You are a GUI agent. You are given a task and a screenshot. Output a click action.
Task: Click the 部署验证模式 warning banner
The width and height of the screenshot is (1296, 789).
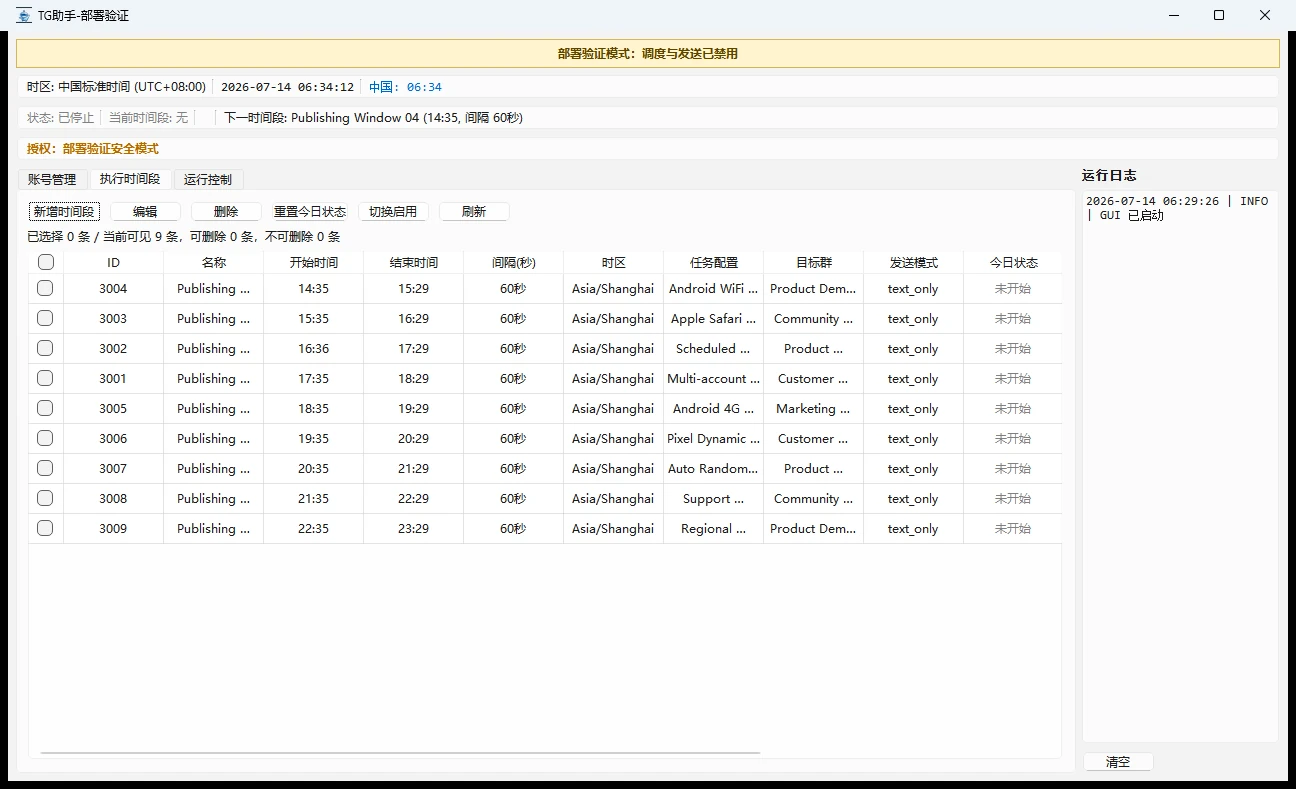[648, 54]
